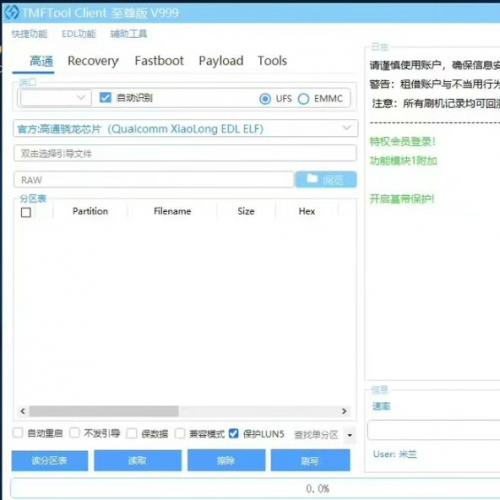Click the 开启基带保护! log line
The height and width of the screenshot is (500, 500).
click(402, 199)
